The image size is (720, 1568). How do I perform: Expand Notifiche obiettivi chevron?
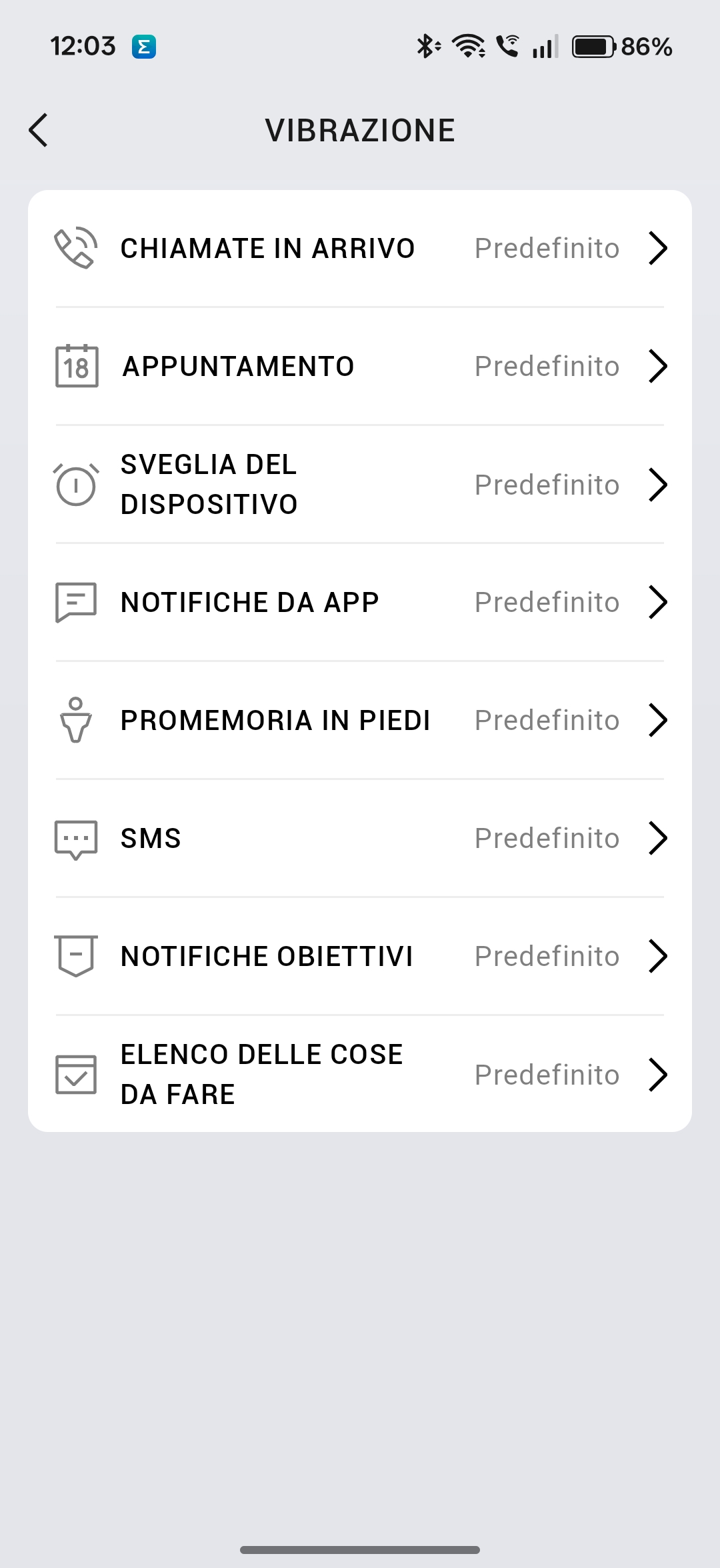click(x=658, y=956)
